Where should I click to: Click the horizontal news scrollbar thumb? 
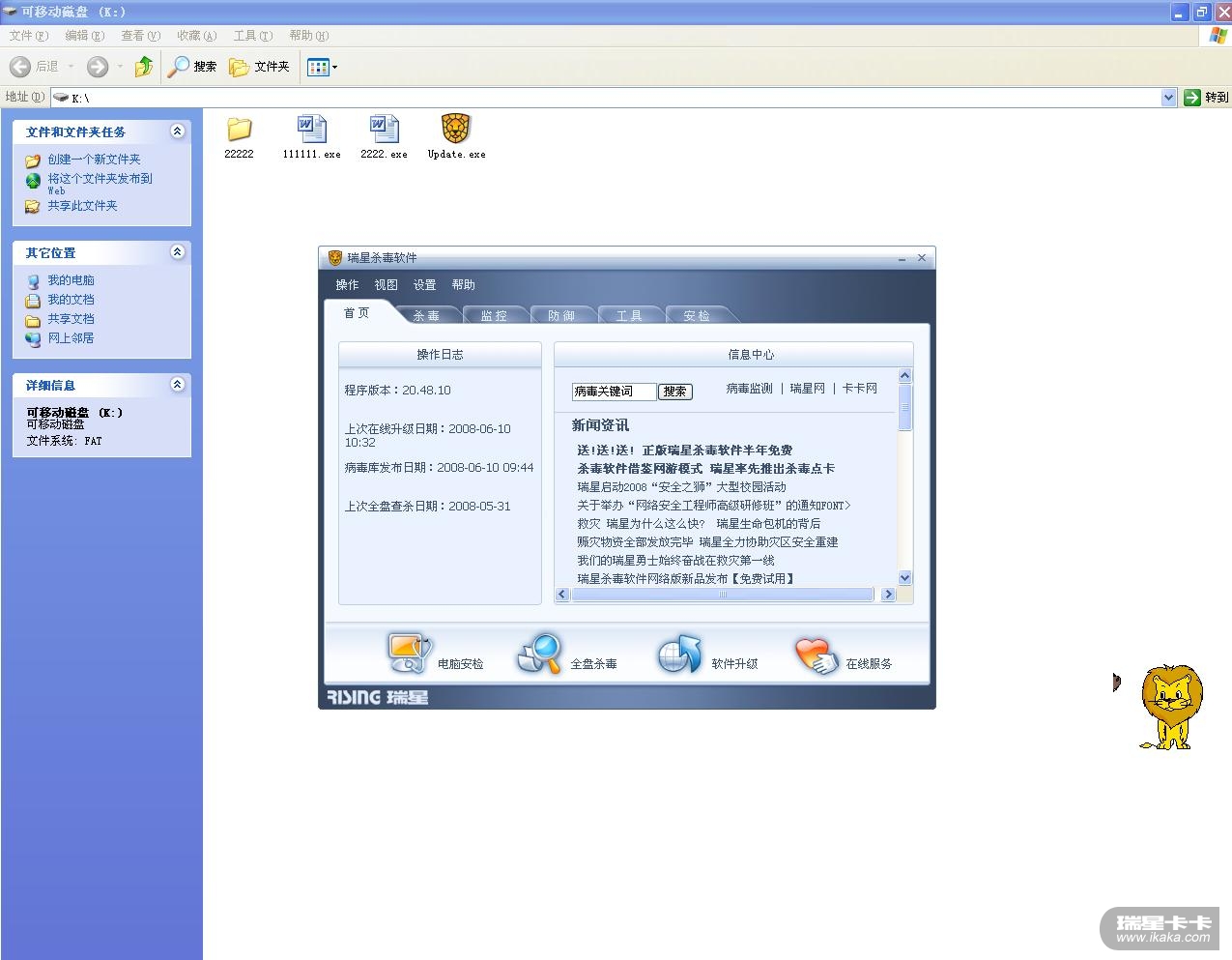coord(723,595)
